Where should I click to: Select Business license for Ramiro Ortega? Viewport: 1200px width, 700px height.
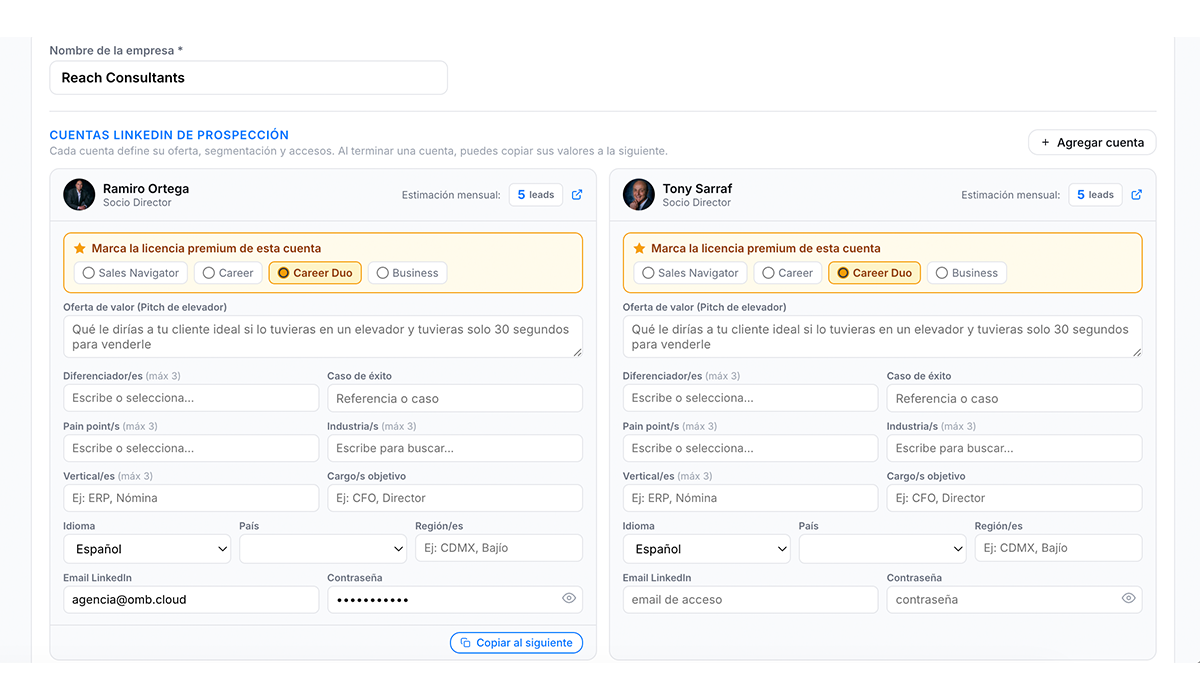point(407,273)
